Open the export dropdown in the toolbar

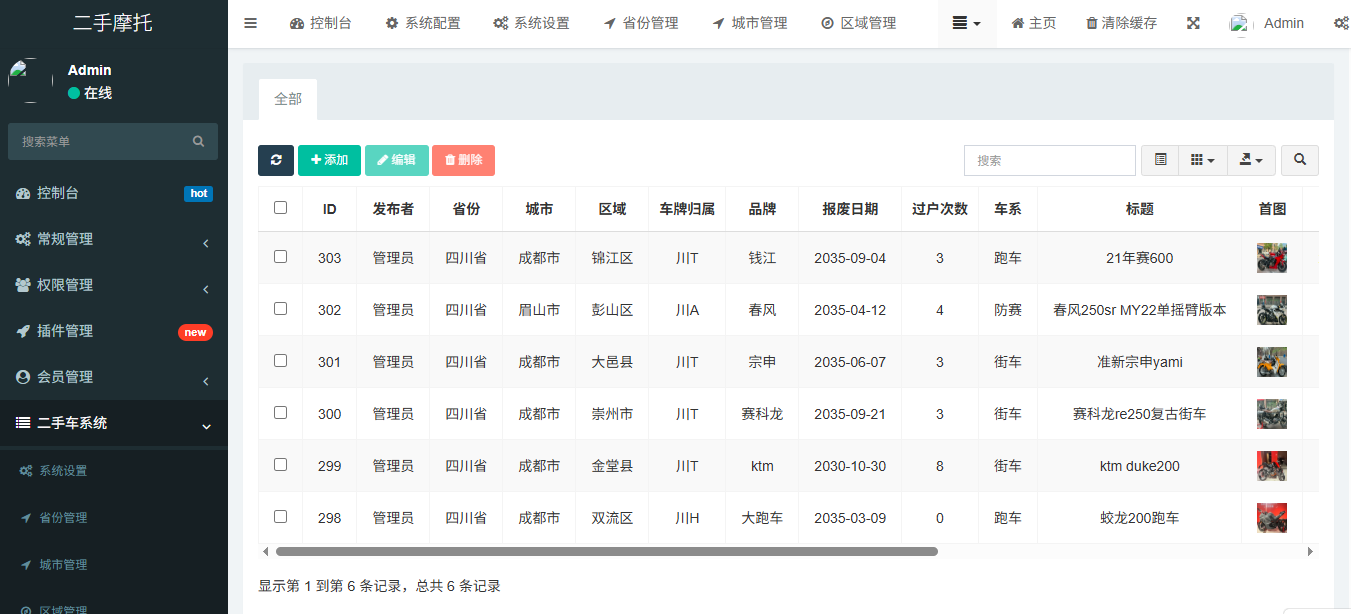(1250, 160)
